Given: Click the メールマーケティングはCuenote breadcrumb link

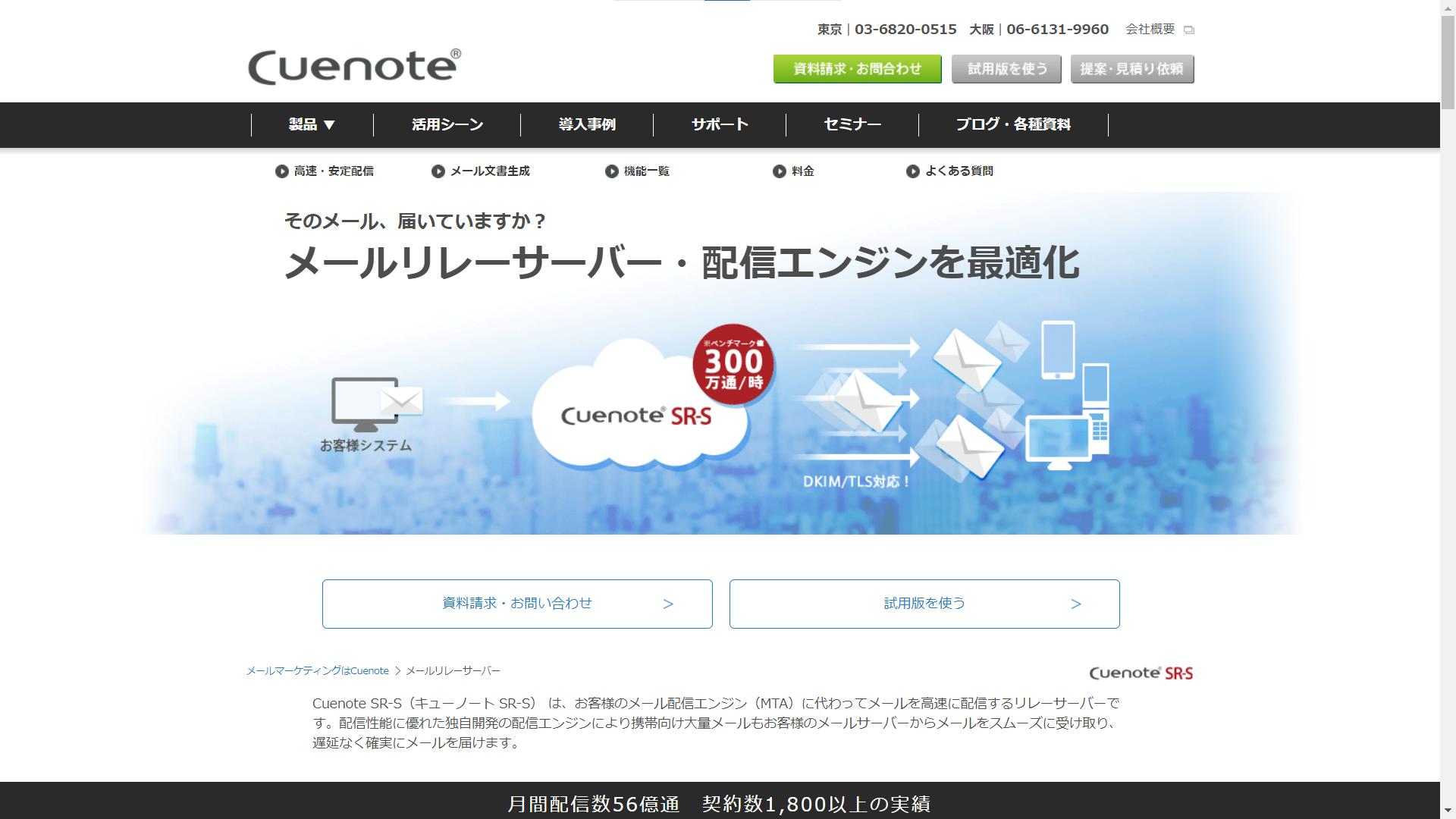Looking at the screenshot, I should [317, 671].
